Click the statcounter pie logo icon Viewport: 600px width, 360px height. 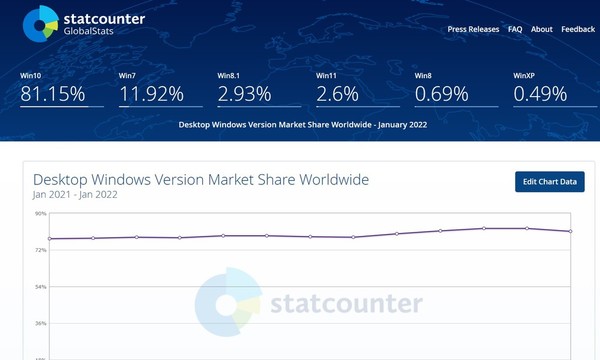click(41, 24)
